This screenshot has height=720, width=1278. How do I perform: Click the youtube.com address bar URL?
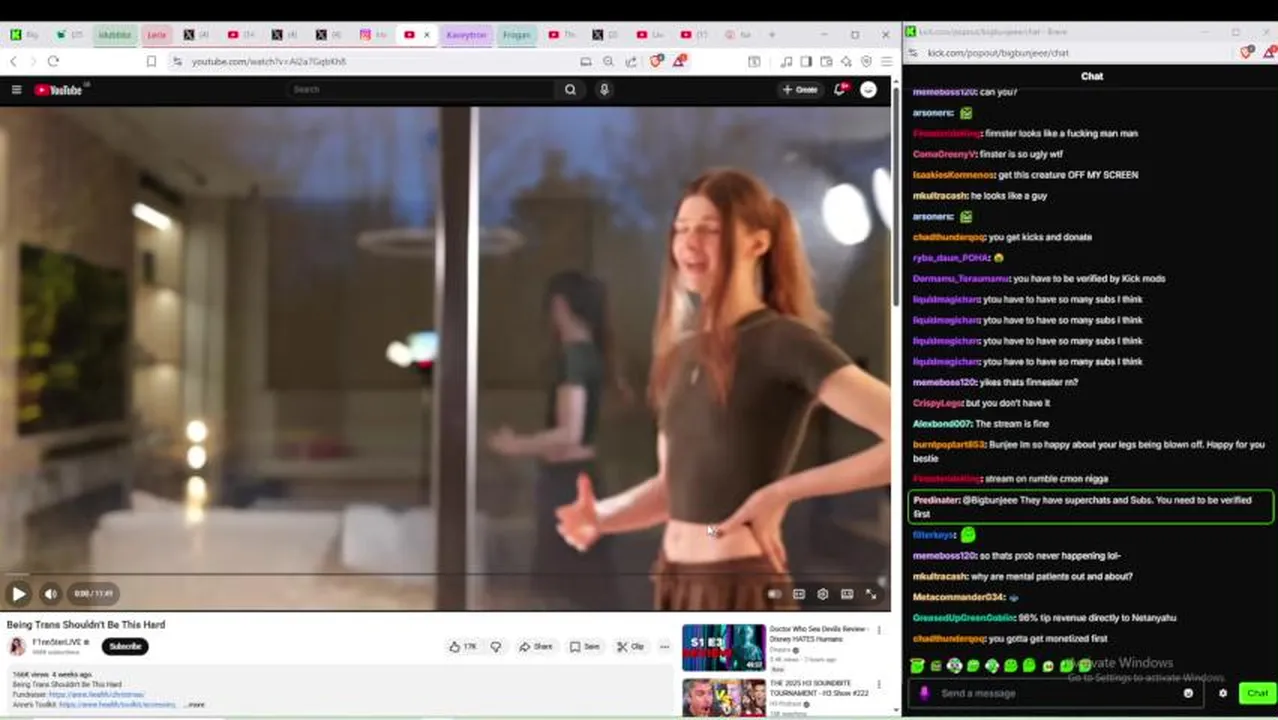(x=268, y=62)
